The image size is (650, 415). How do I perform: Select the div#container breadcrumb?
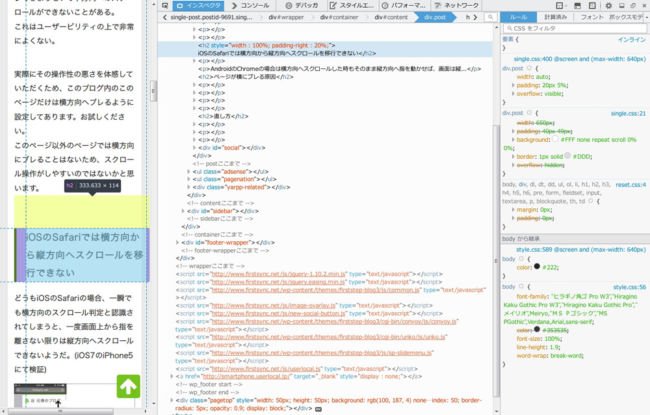(x=339, y=17)
